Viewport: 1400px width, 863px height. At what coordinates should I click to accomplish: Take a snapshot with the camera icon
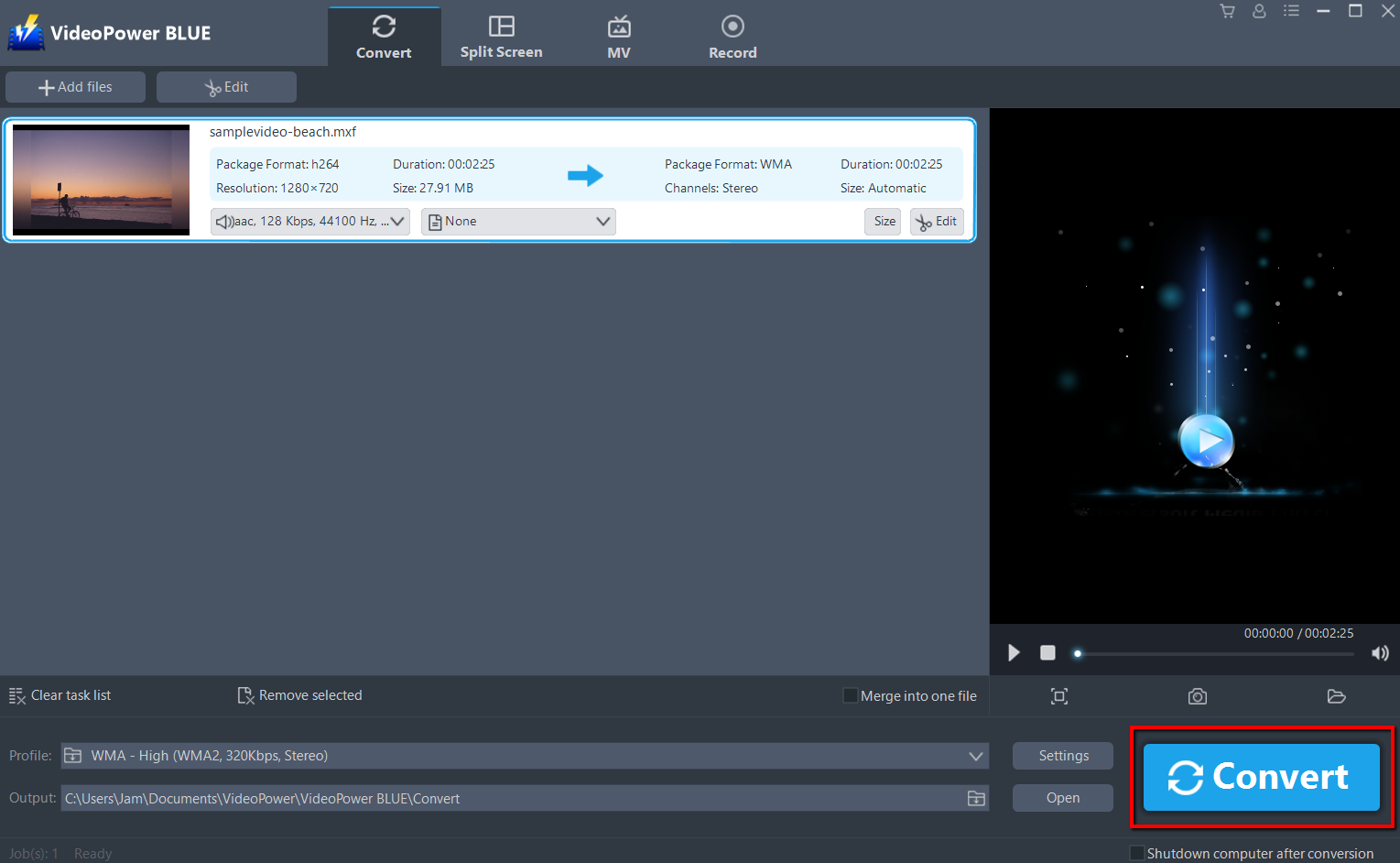point(1197,696)
